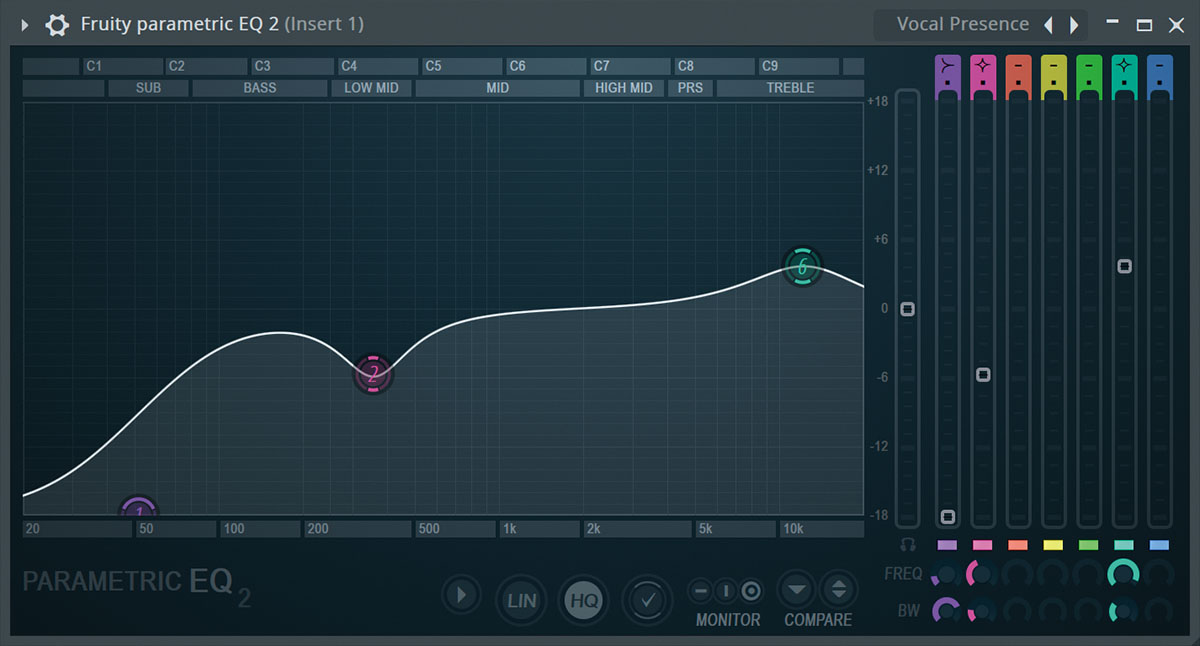Screen dimensions: 1200x646
Task: Click band 6 teal level slider handle
Action: (1125, 266)
